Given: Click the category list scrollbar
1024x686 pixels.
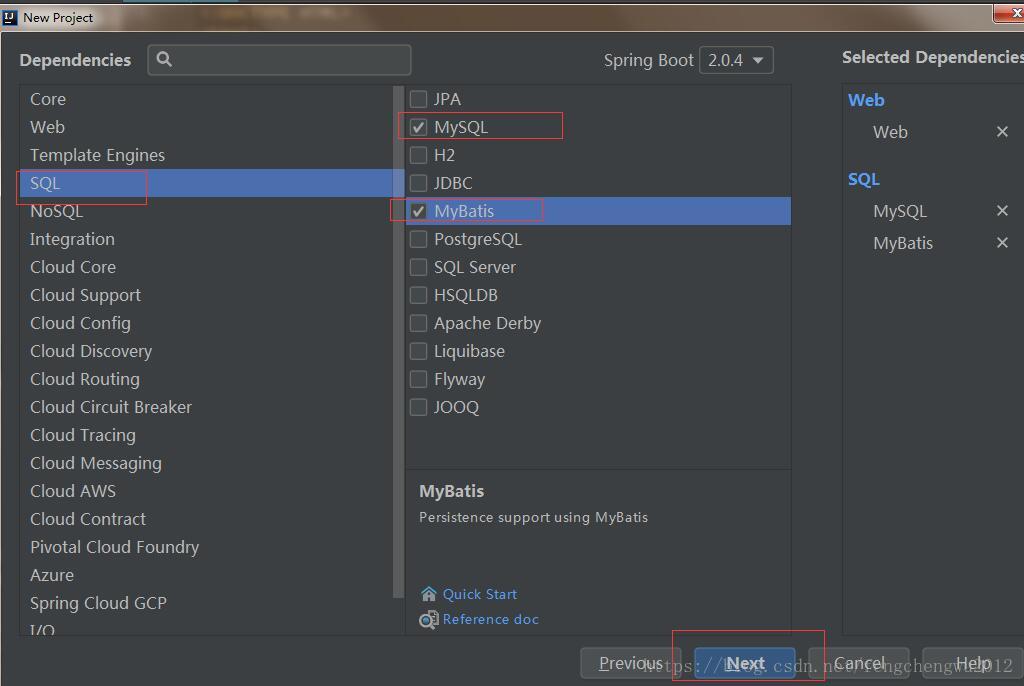Looking at the screenshot, I should coord(398,341).
